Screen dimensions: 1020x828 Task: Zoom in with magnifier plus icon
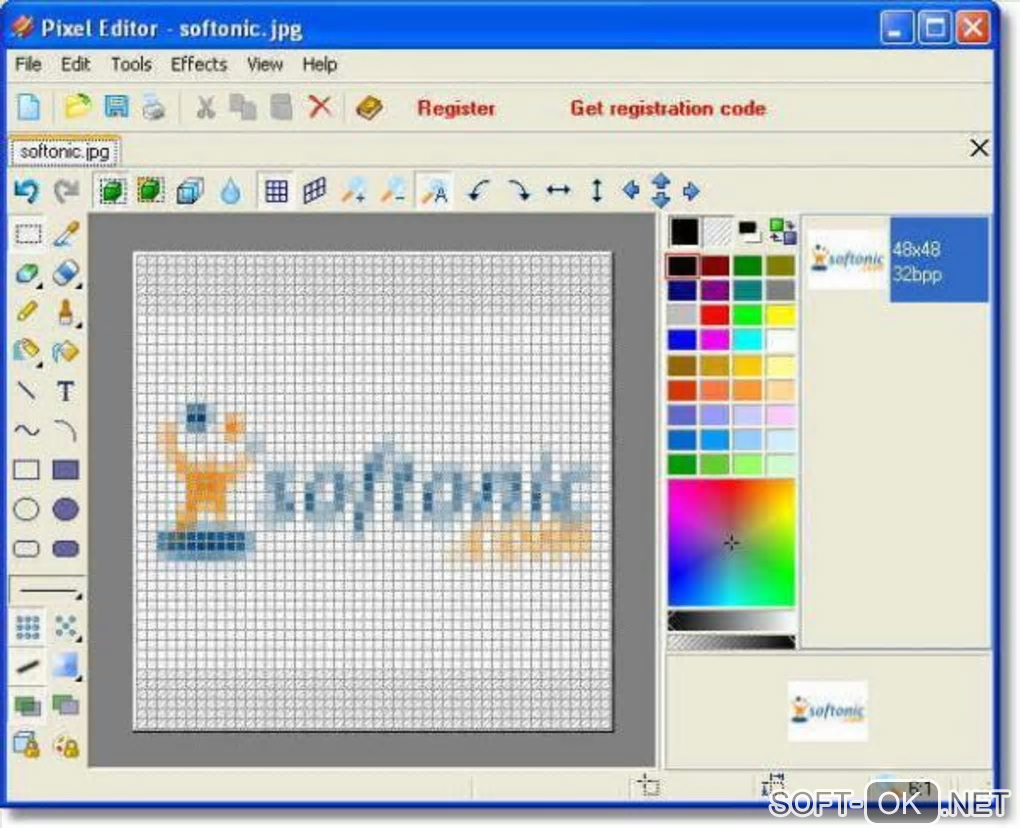(x=353, y=191)
